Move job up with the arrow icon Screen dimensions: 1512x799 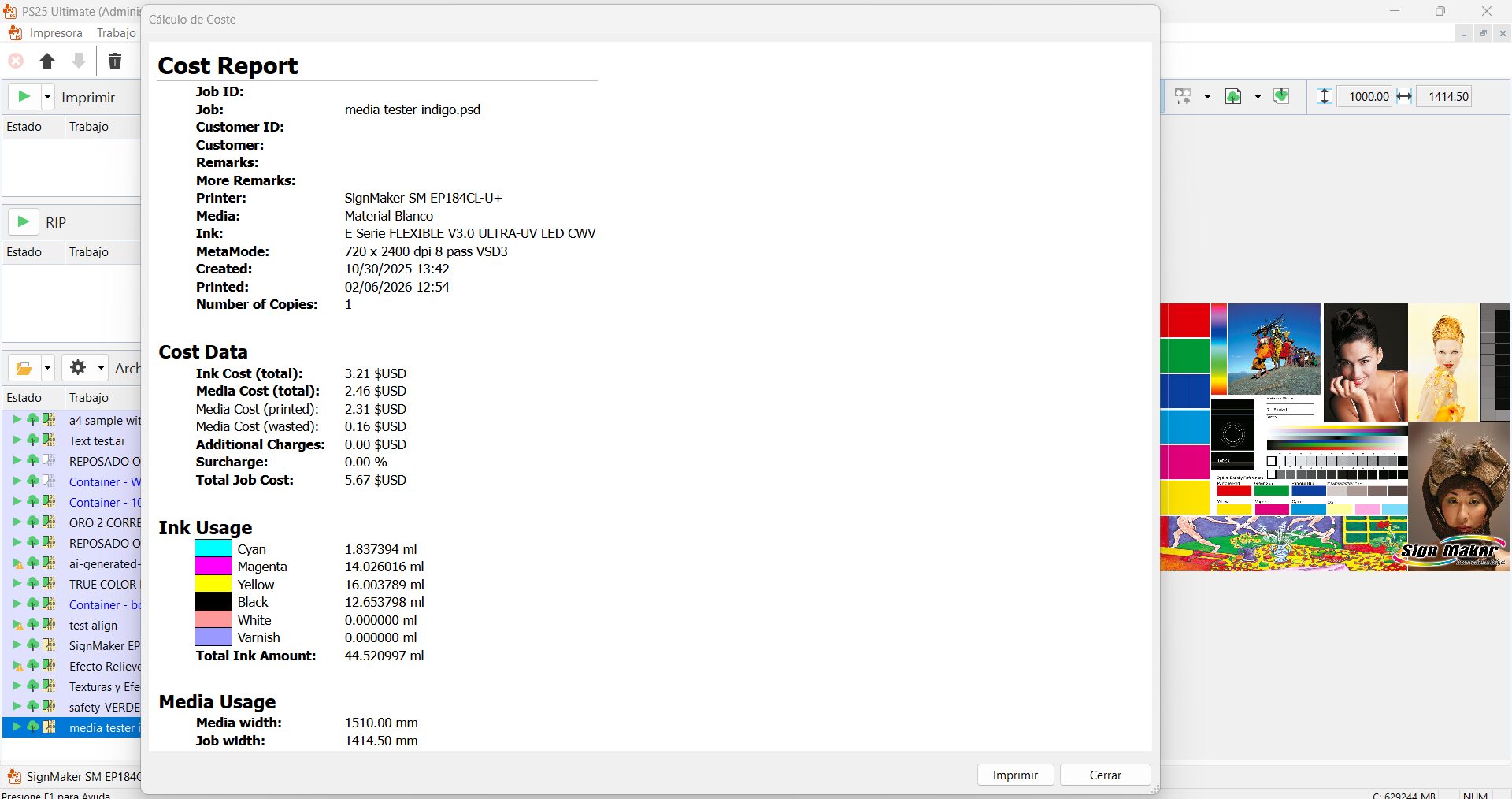point(47,61)
